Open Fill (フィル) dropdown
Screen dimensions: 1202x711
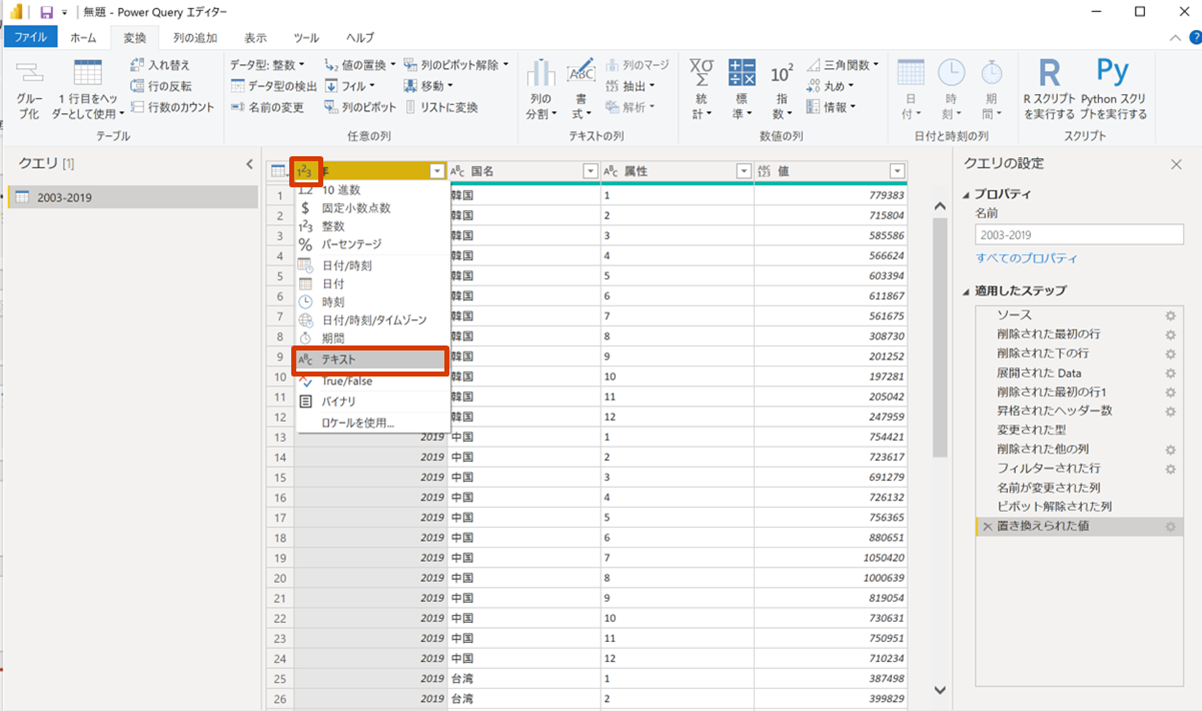(x=350, y=86)
